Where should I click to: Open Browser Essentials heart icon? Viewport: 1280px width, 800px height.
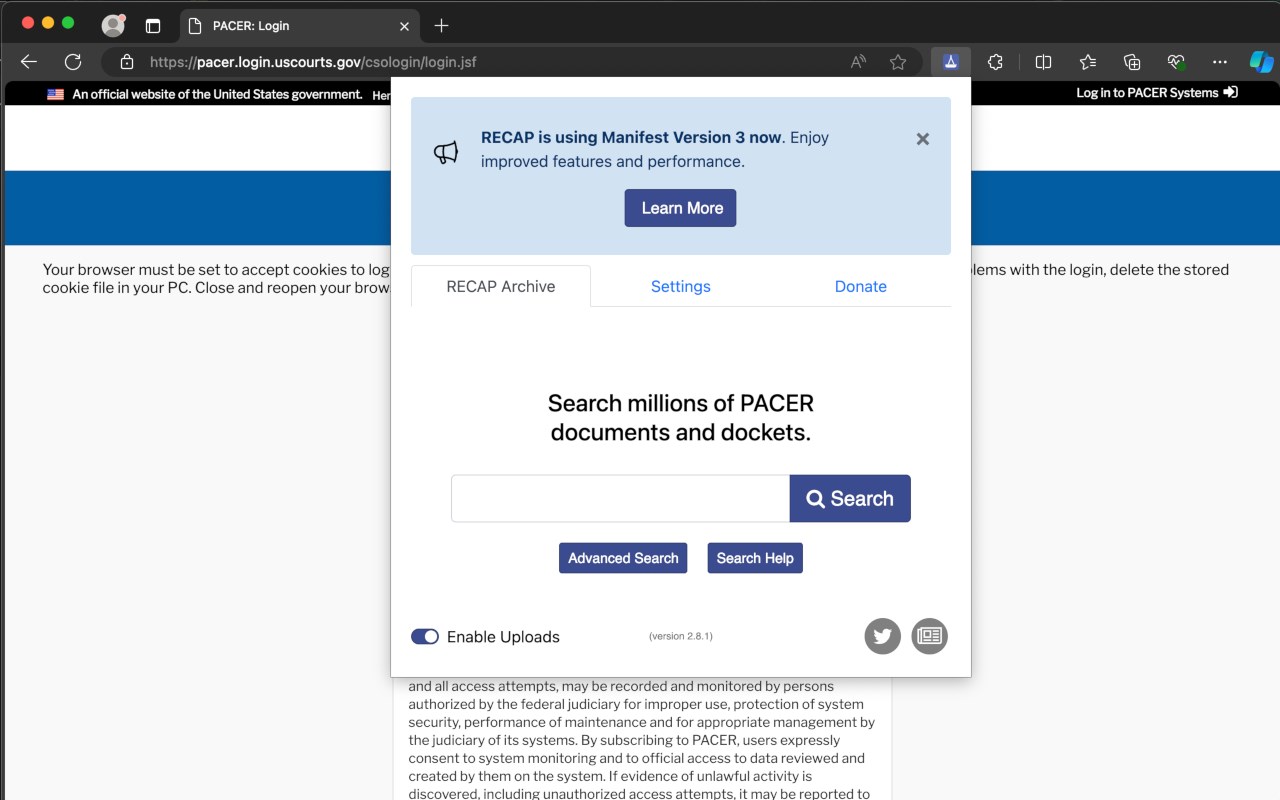[1176, 62]
